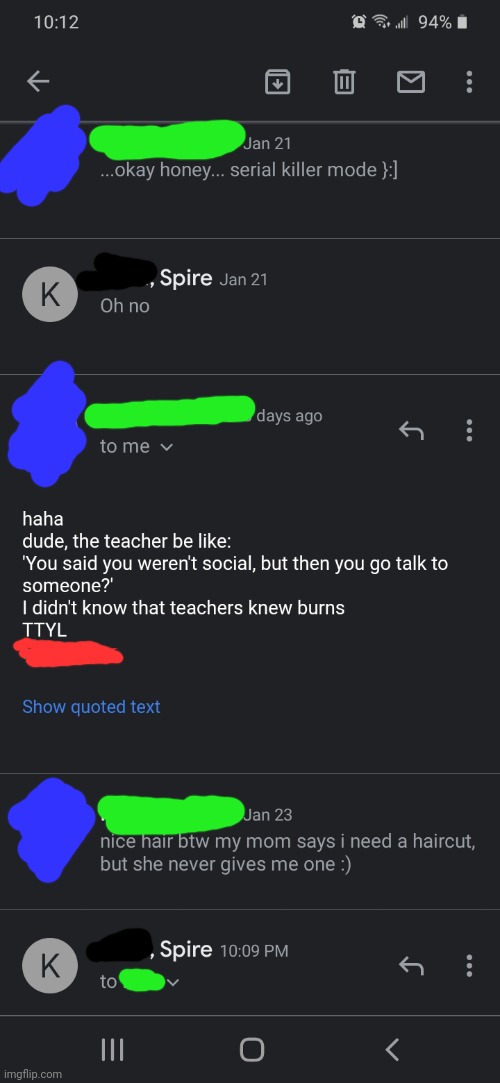500x1083 pixels.
Task: Archive this email thread
Action: click(x=277, y=83)
